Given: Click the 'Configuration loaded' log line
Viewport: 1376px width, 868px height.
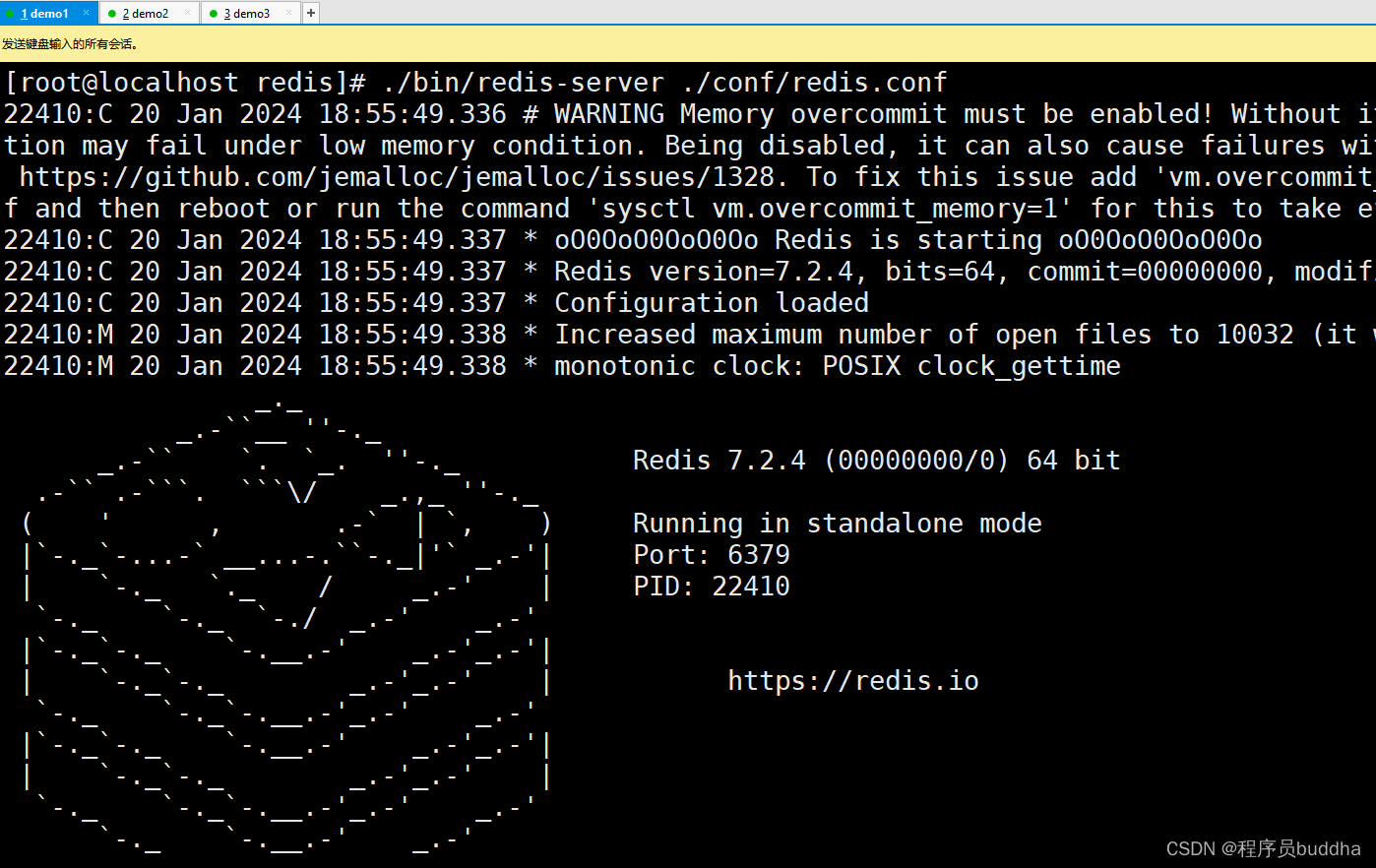Looking at the screenshot, I should pyautogui.click(x=436, y=303).
